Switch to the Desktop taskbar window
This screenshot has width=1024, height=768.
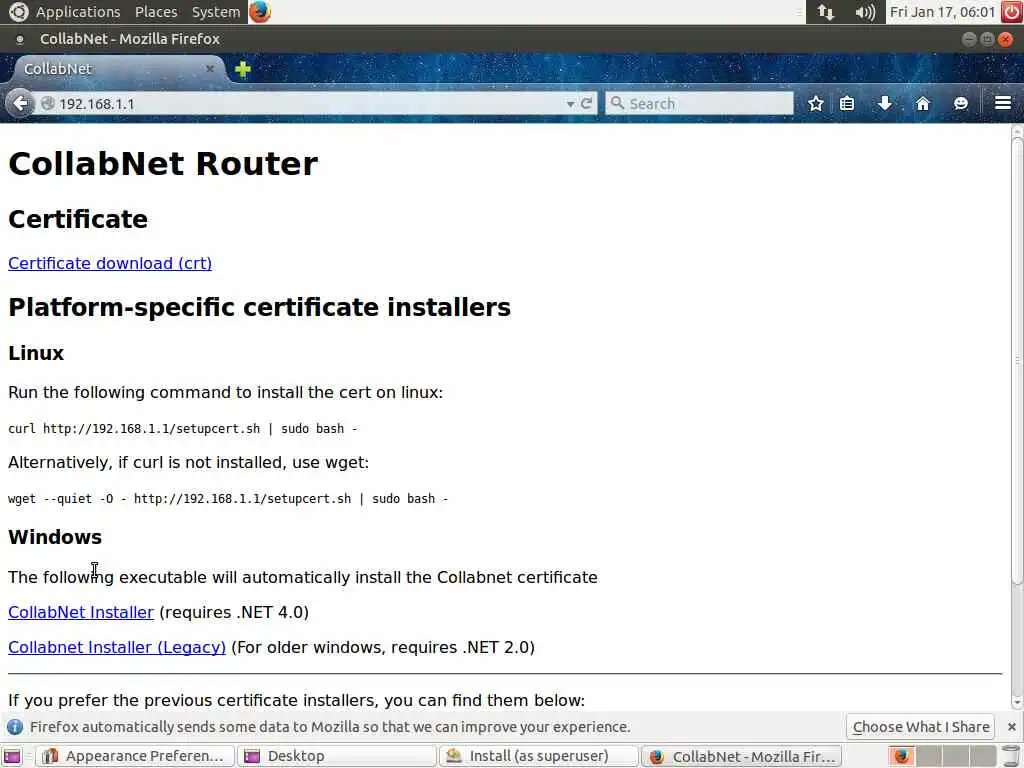click(336, 756)
